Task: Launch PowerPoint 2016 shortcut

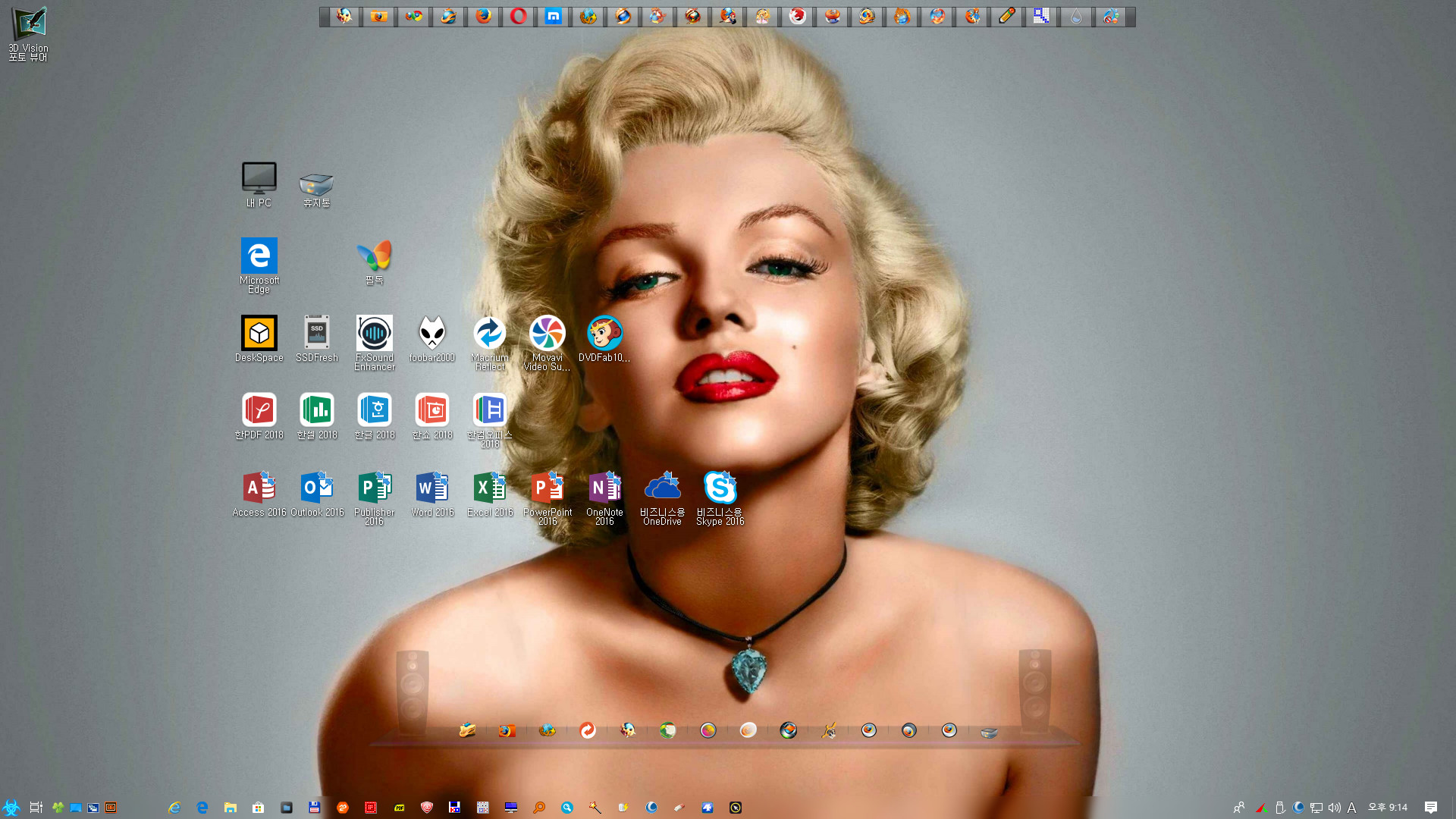Action: click(548, 497)
